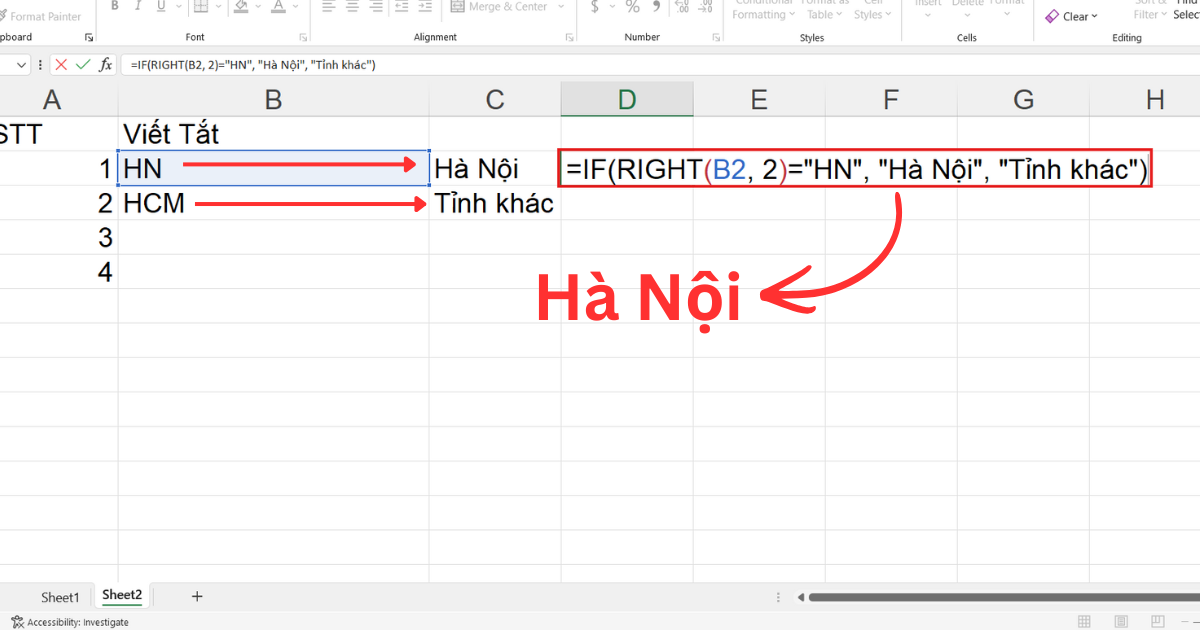Switch to the Sheet1 tab
This screenshot has height=630, width=1200.
(x=60, y=596)
